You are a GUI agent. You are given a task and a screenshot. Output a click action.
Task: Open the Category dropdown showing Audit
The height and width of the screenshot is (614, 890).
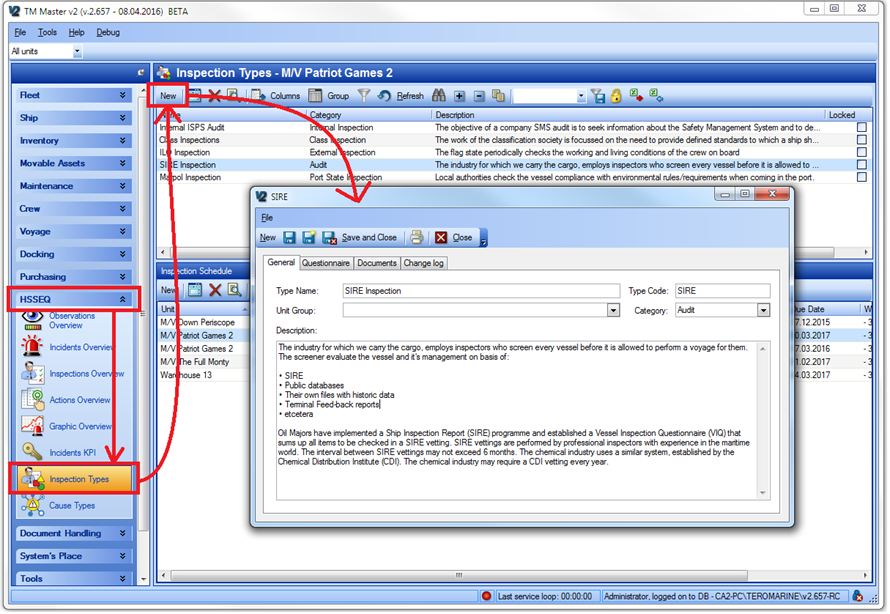pyautogui.click(x=763, y=309)
